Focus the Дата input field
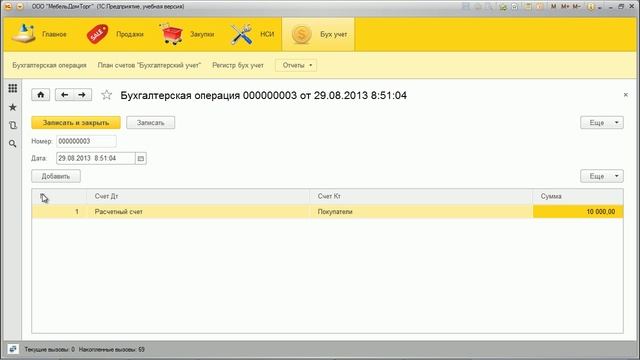Image resolution: width=640 pixels, height=360 pixels. pos(96,158)
